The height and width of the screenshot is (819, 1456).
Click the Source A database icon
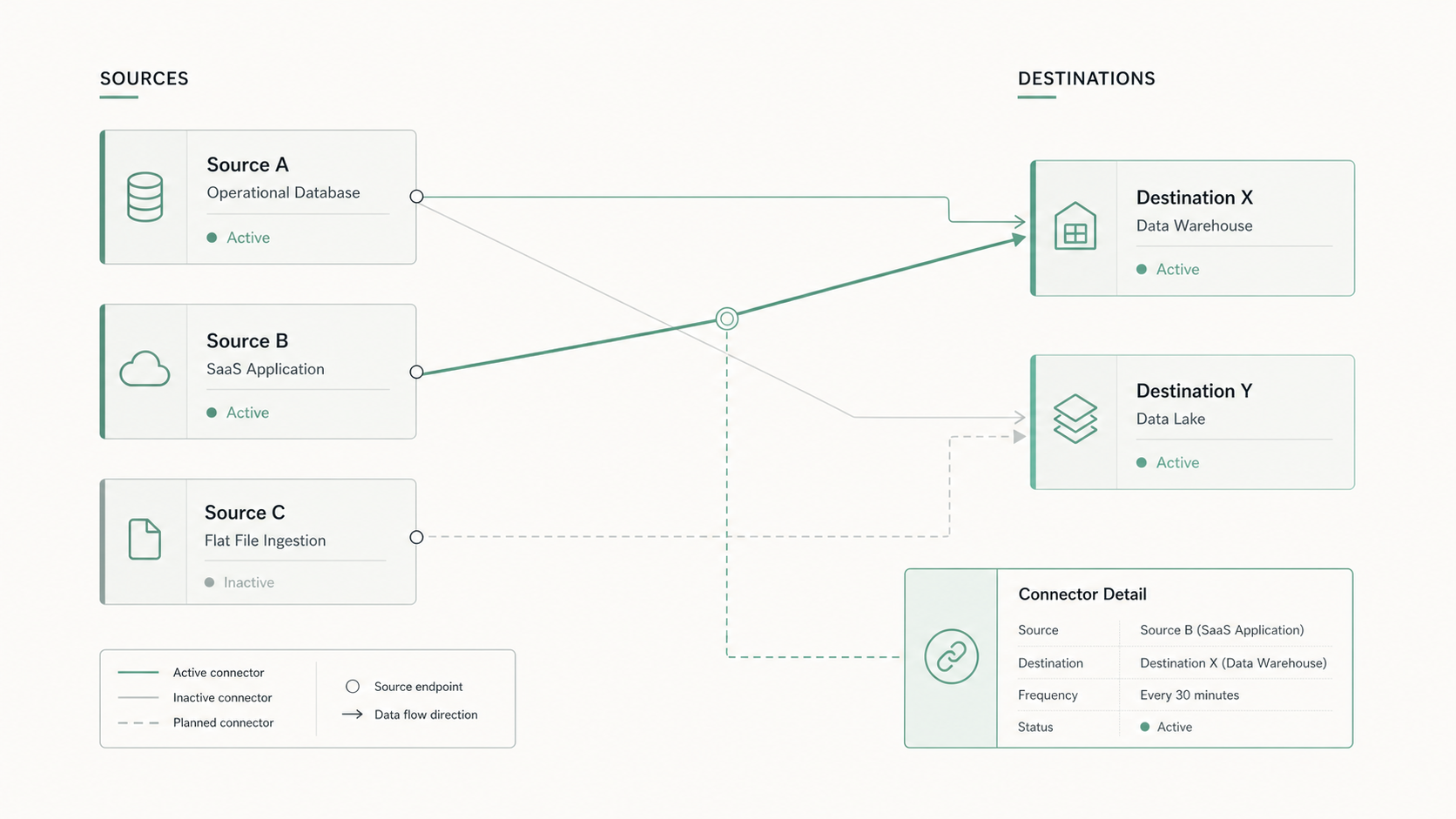(145, 197)
